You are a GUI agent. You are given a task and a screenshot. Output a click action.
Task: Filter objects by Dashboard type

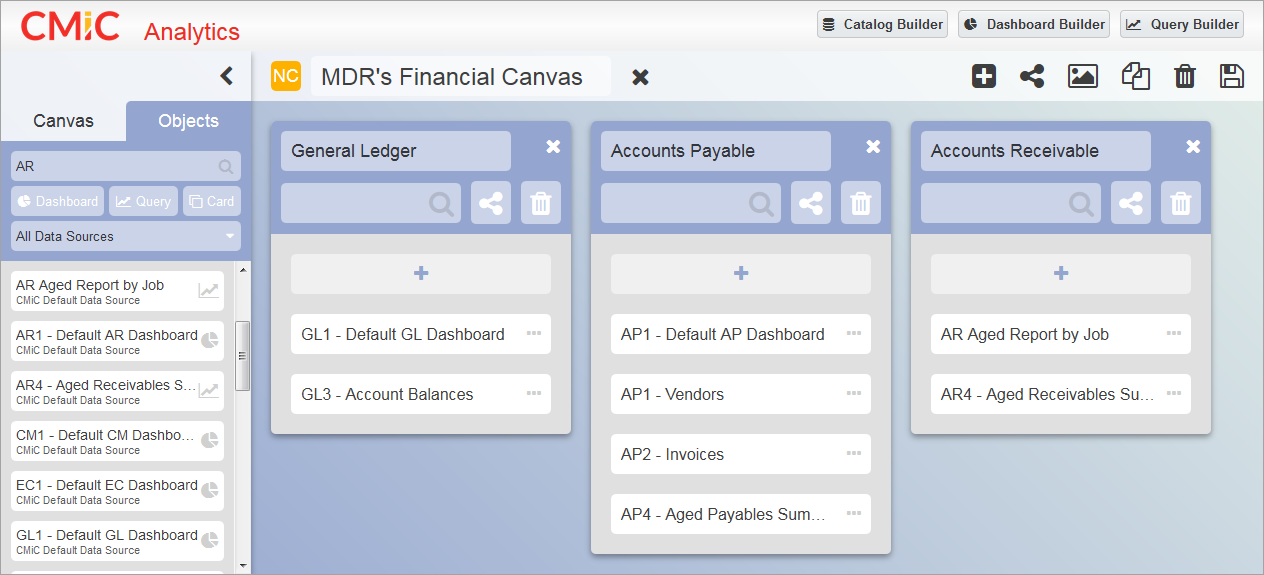pos(58,201)
